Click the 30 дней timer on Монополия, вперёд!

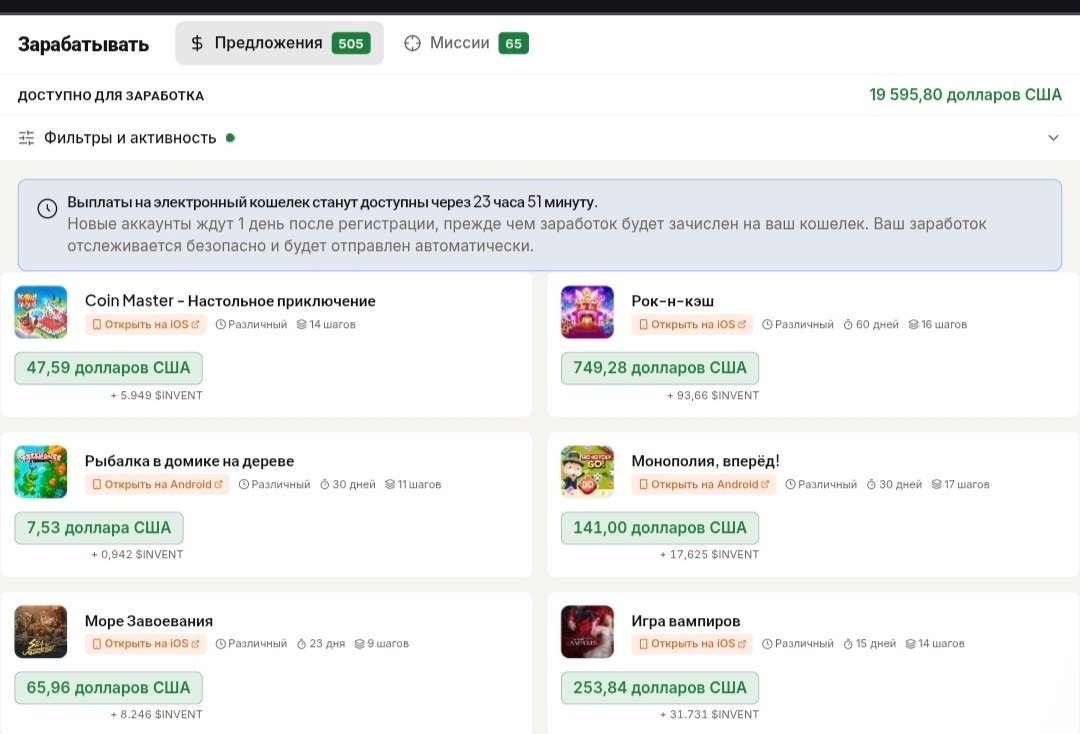(x=894, y=484)
